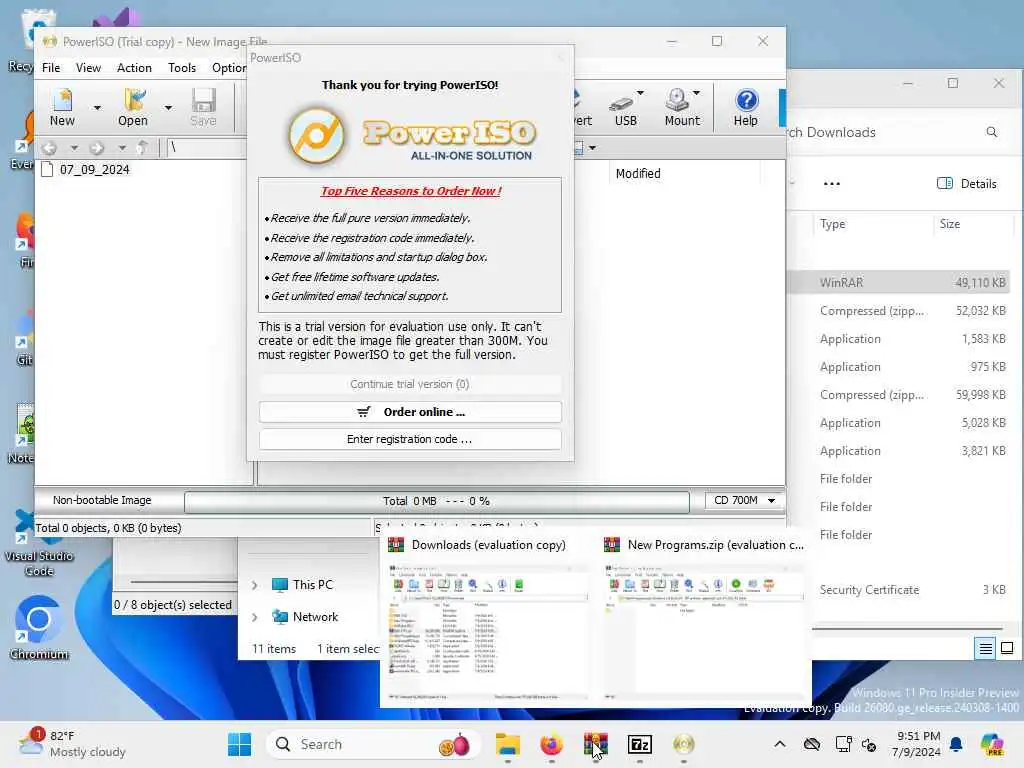This screenshot has height=768, width=1024.
Task: Open the Help toolbar icon
Action: [x=746, y=107]
